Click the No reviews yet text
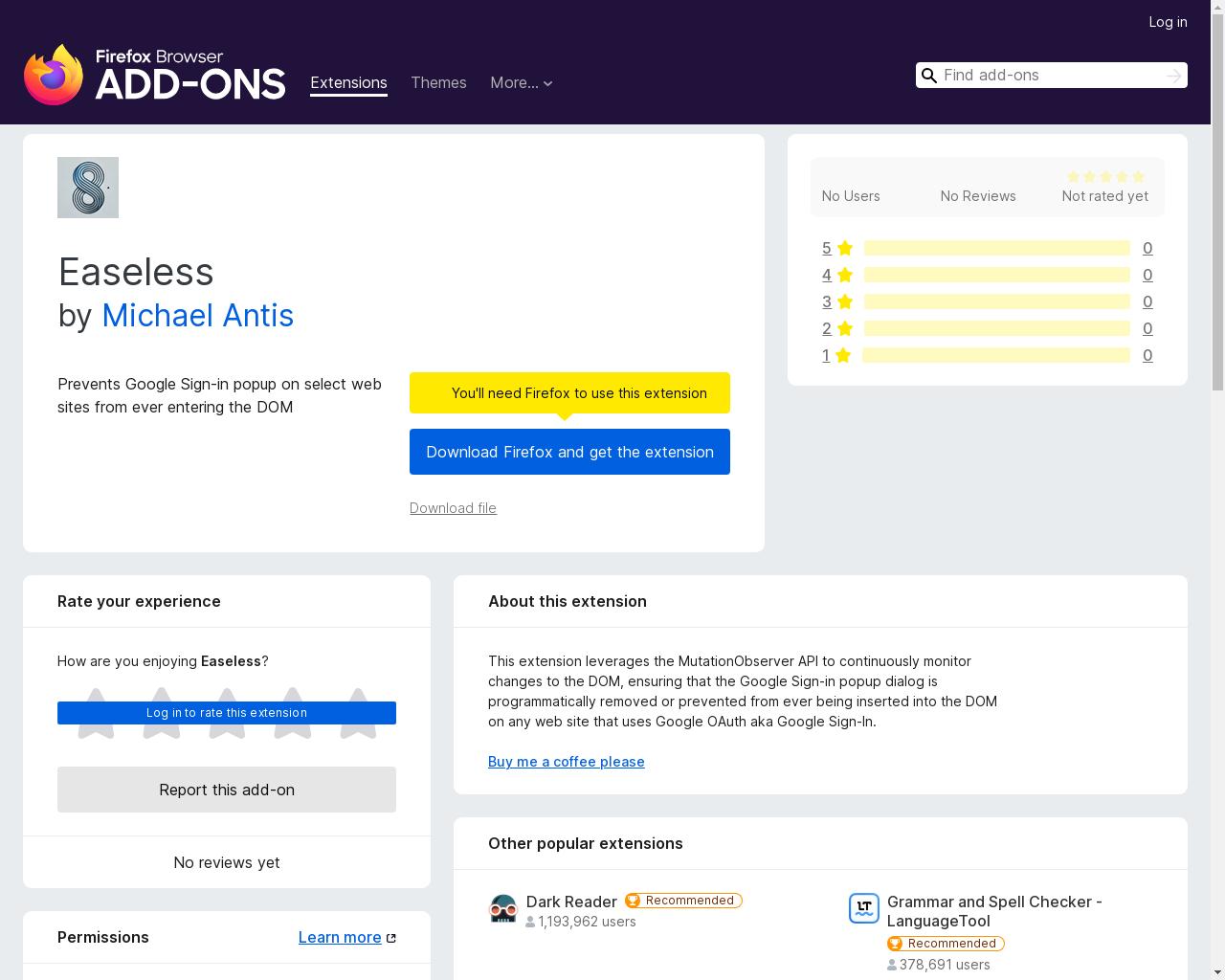This screenshot has height=980, width=1225. tap(227, 862)
